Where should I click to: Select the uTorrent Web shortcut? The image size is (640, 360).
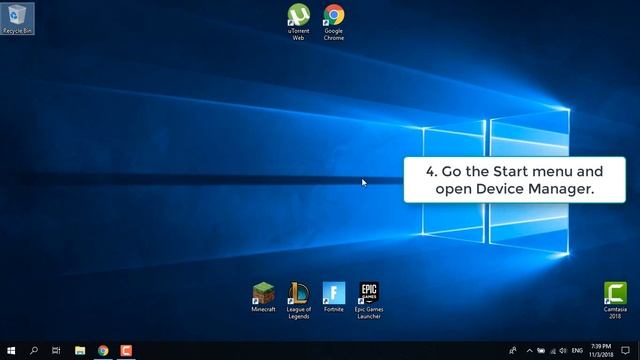(298, 22)
